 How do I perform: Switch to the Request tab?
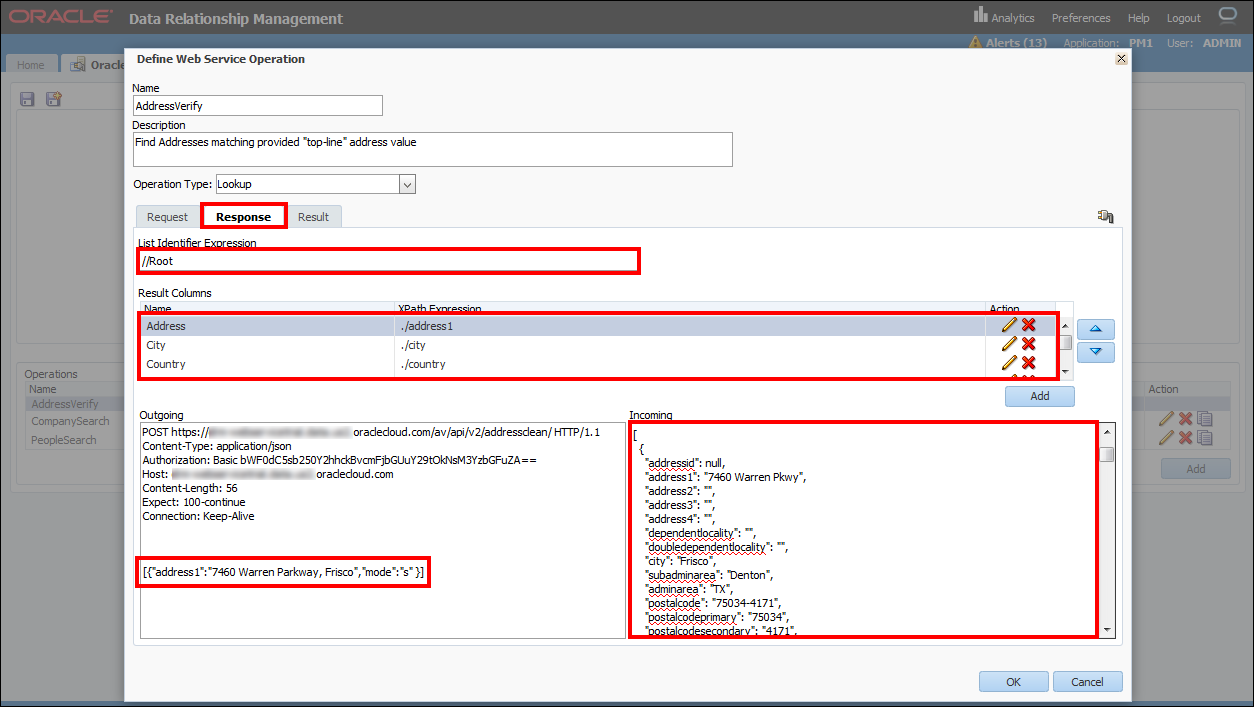coord(167,217)
